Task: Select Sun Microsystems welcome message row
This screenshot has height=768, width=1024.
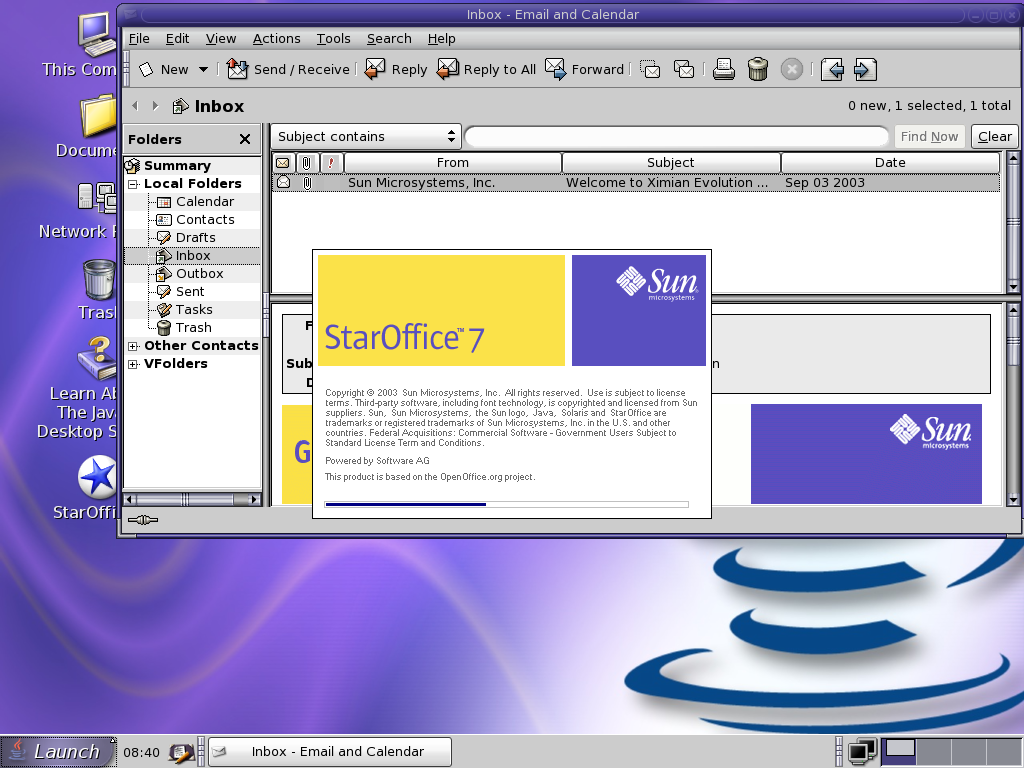Action: (635, 183)
